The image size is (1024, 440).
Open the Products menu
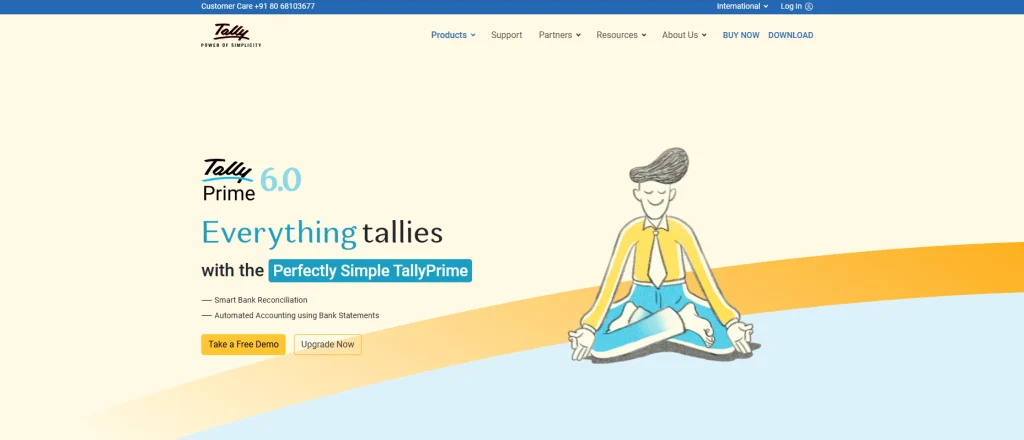click(x=449, y=35)
